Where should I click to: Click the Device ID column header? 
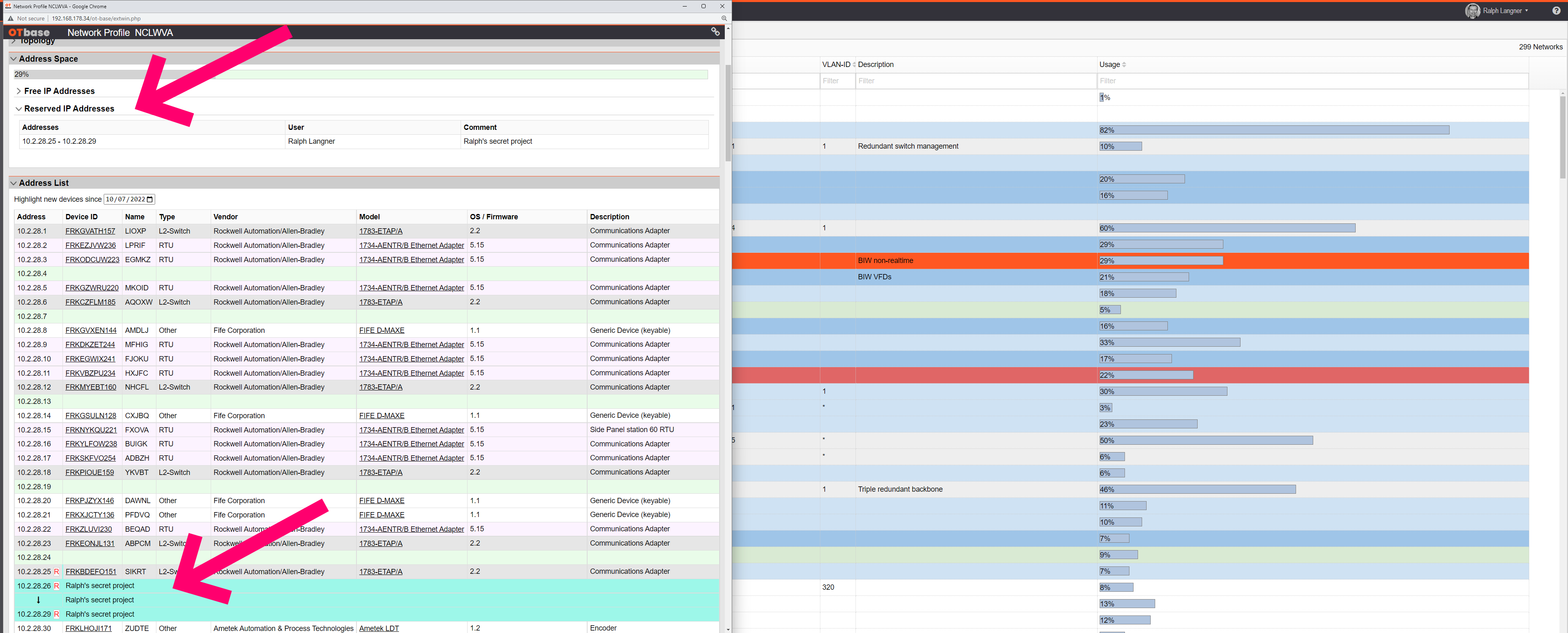tap(81, 217)
